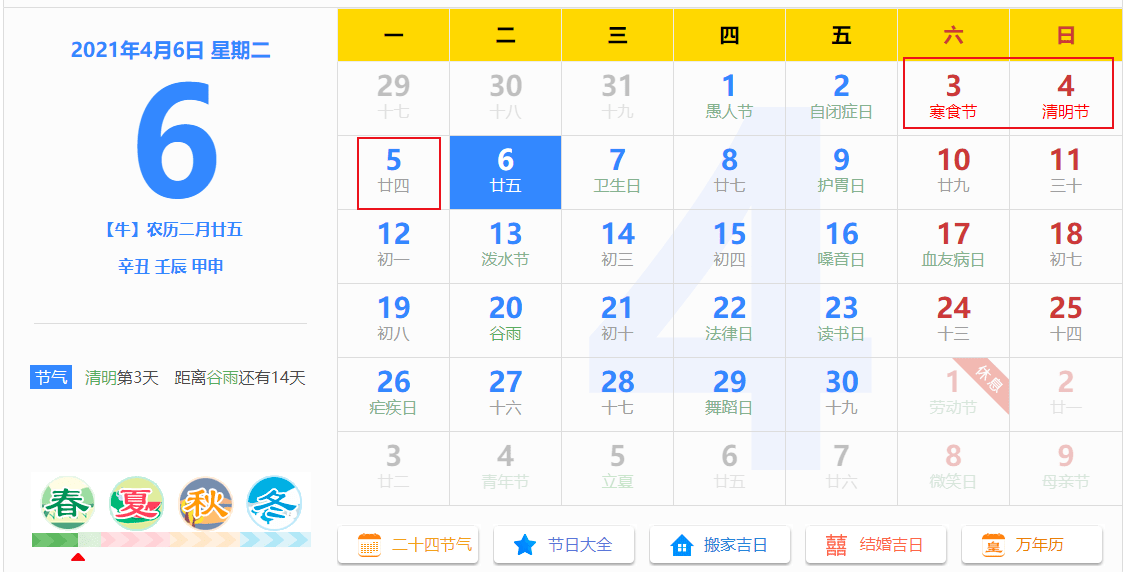
Task: Click the 清明 solar term link
Action: click(100, 378)
